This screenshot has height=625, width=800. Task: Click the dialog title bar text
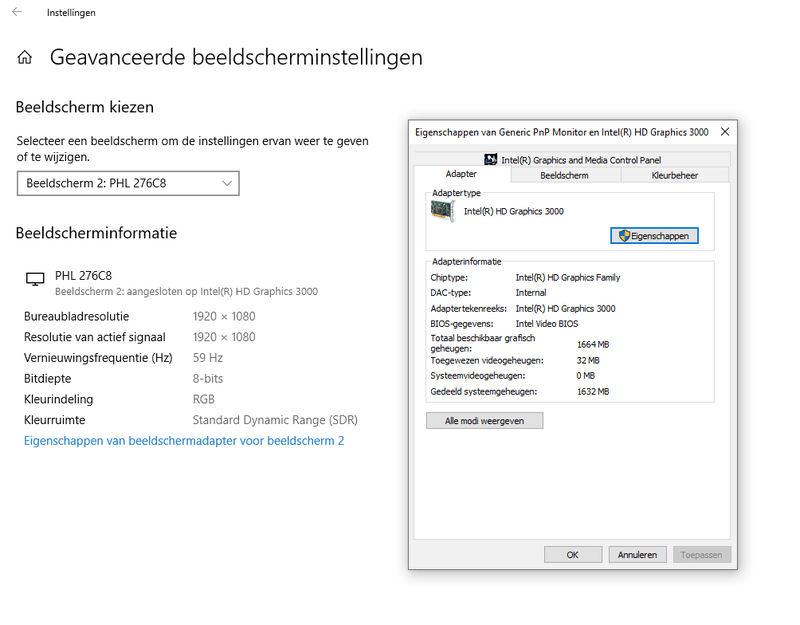tap(562, 132)
